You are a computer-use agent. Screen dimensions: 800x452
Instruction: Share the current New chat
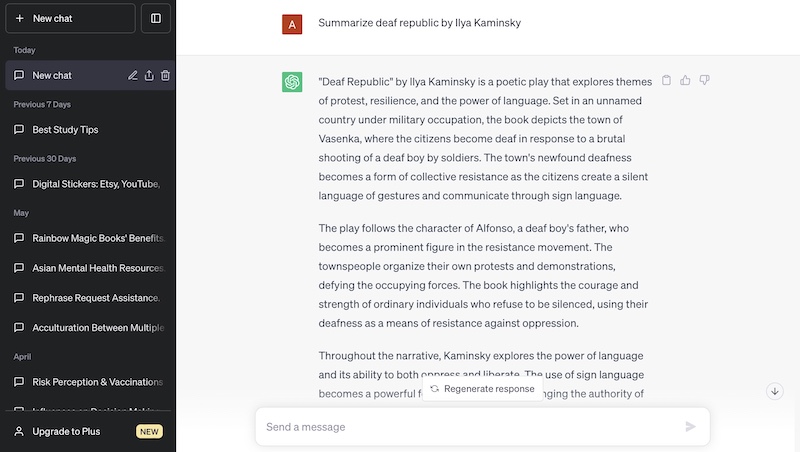pos(149,75)
